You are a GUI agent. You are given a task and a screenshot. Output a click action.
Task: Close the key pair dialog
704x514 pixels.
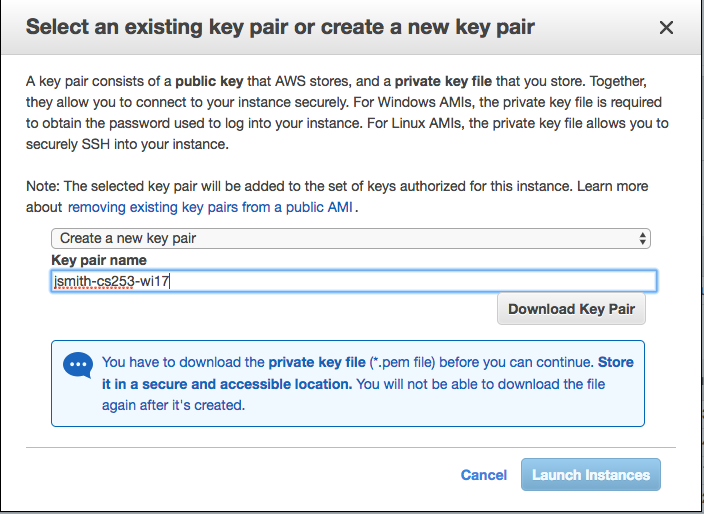pyautogui.click(x=666, y=28)
